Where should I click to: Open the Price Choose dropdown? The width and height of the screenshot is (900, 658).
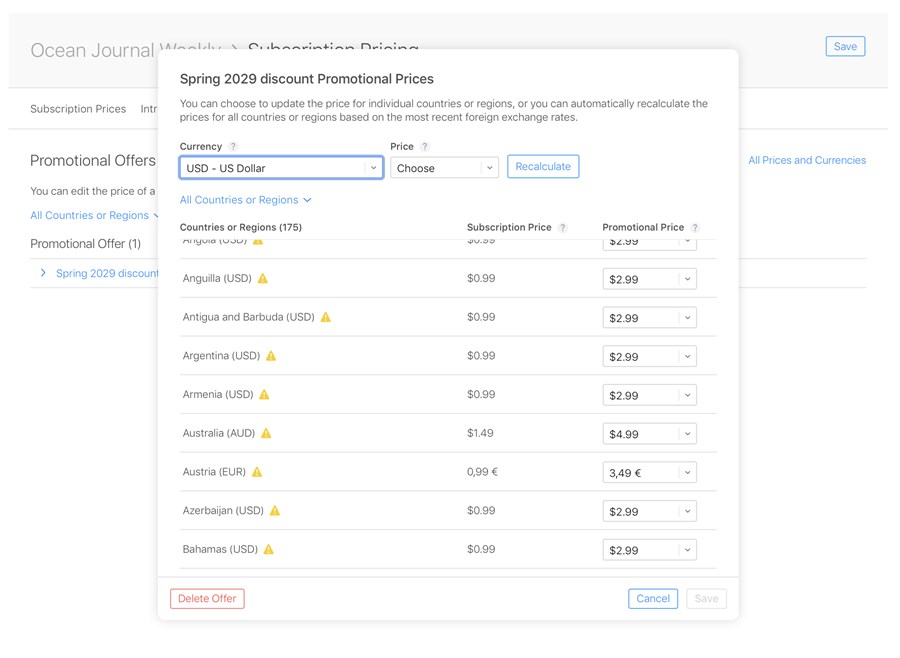[444, 168]
